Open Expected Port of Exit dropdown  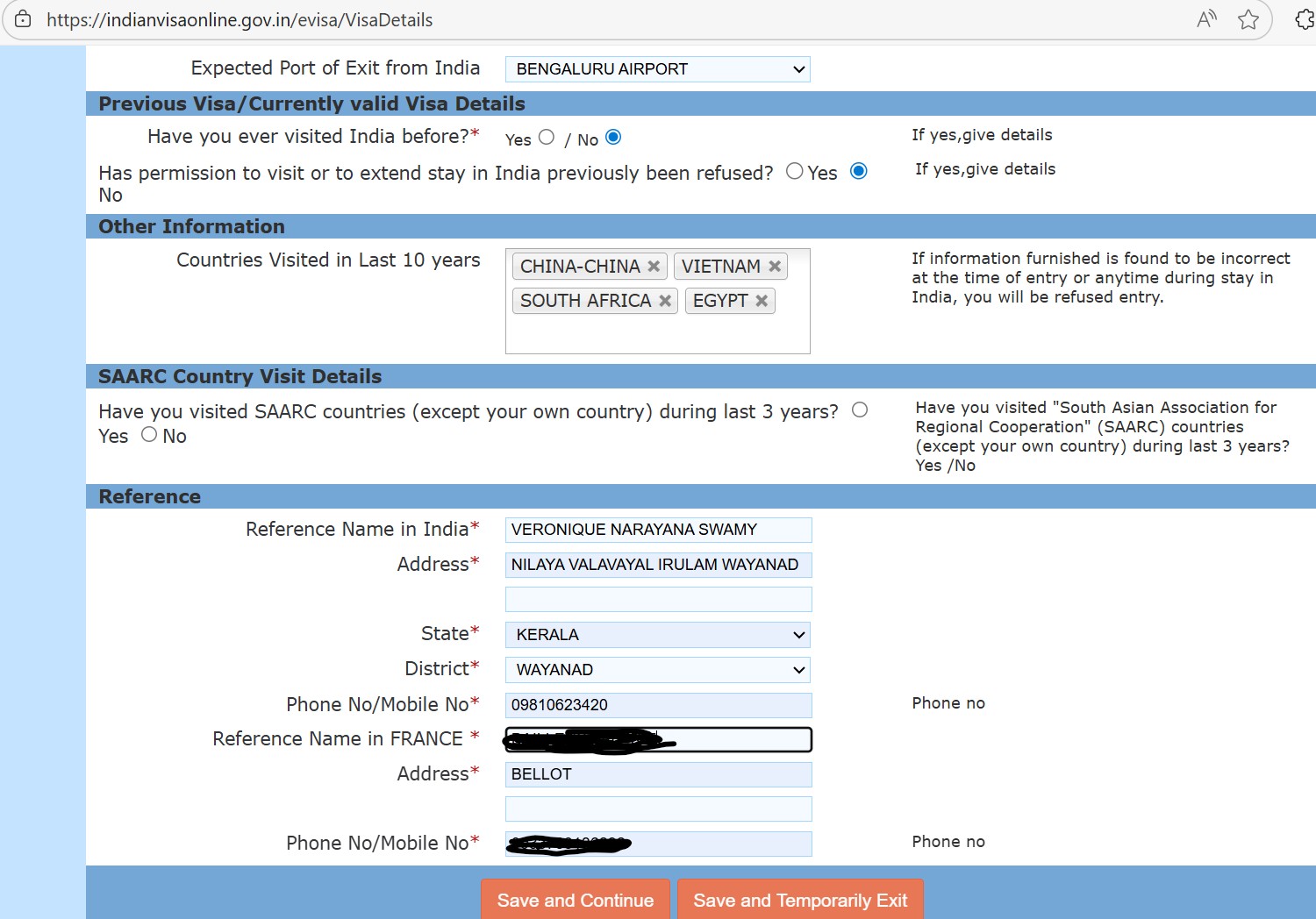657,69
